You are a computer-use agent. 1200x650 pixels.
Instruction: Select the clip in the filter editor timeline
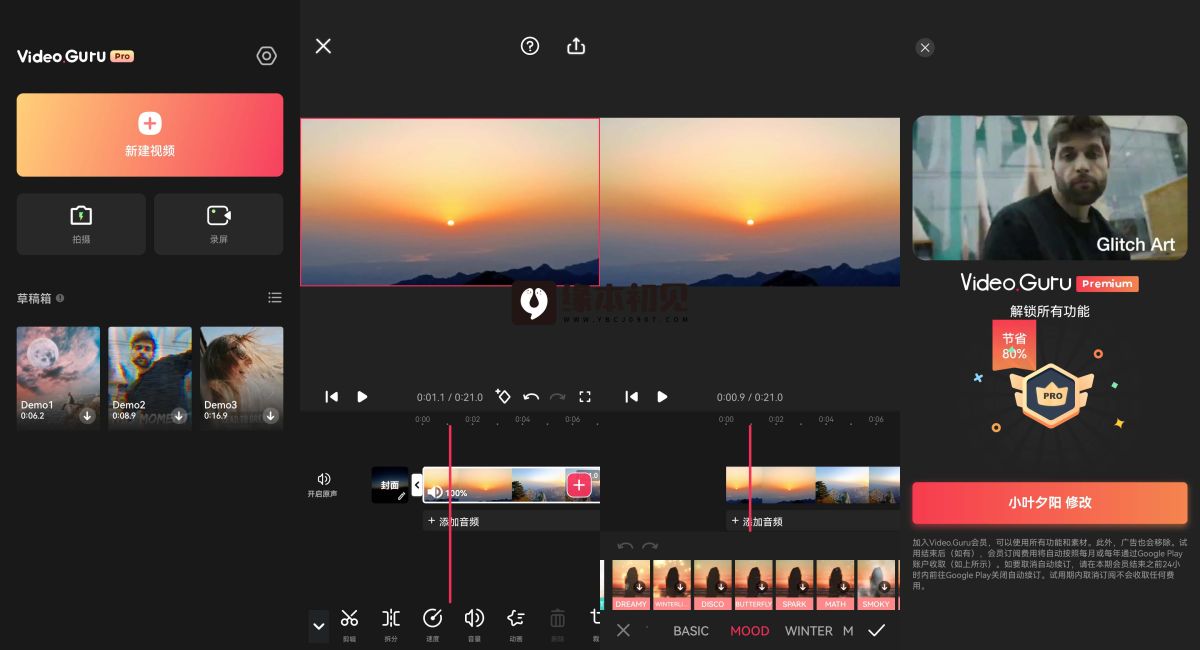[813, 485]
